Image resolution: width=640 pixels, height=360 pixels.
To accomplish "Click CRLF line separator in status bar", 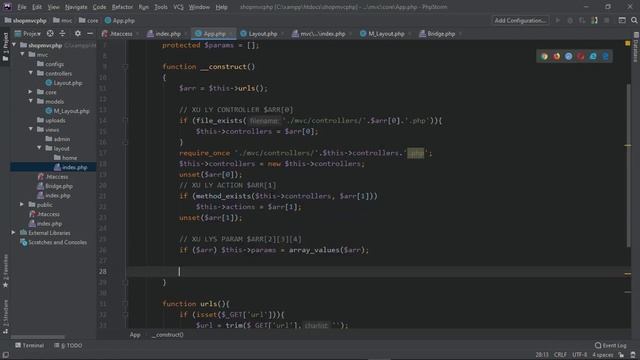I will coord(560,355).
